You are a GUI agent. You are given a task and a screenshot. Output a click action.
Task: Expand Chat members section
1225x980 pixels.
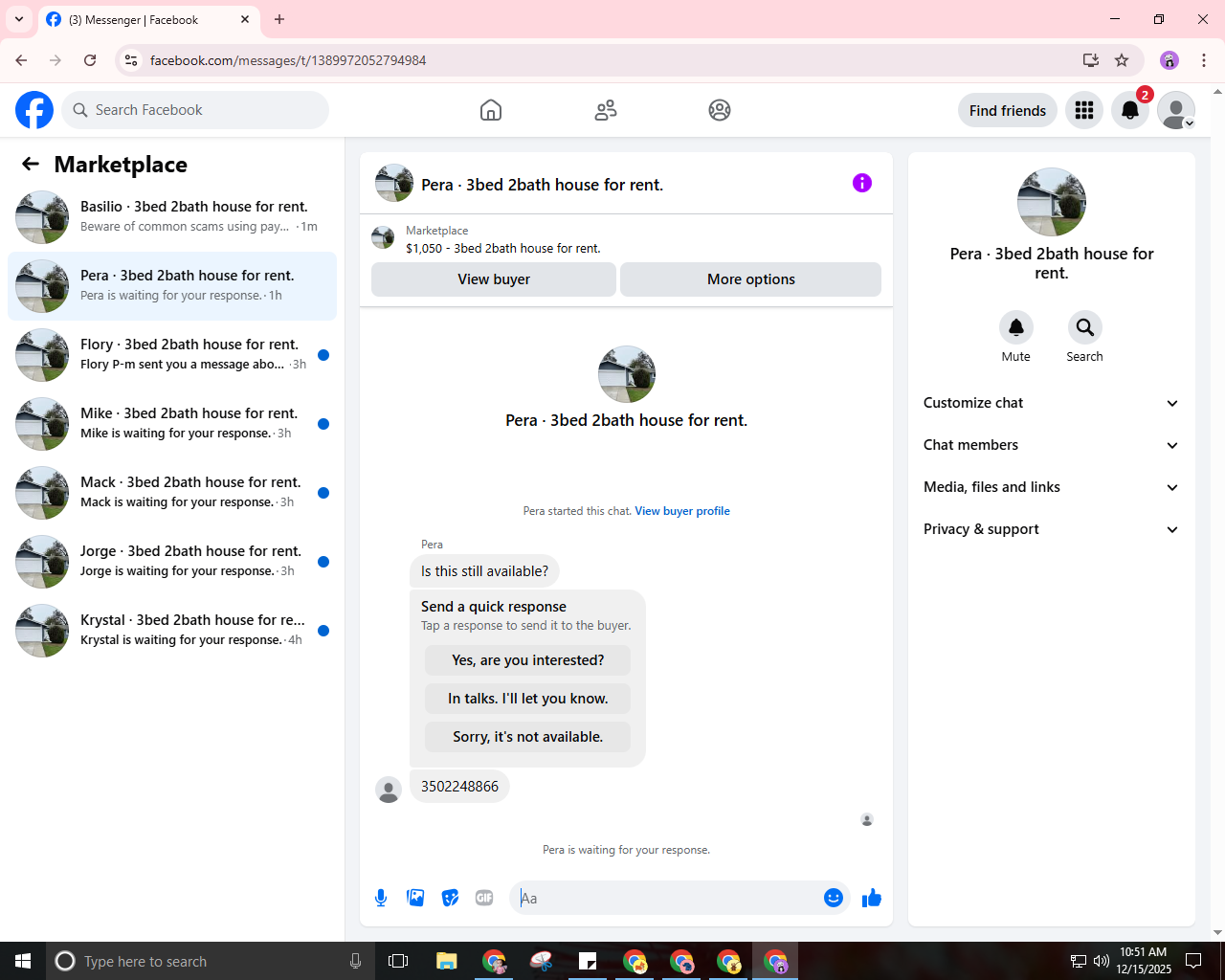click(1052, 445)
